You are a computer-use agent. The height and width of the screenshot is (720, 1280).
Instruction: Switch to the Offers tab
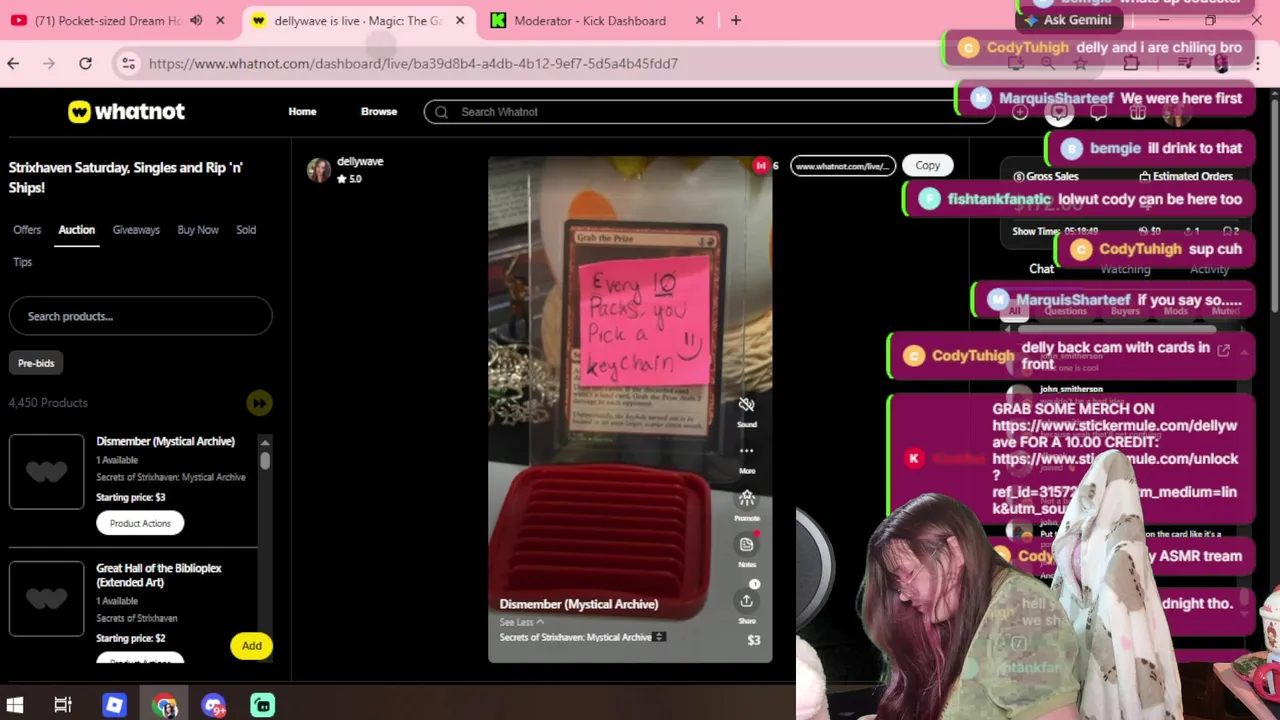click(27, 230)
